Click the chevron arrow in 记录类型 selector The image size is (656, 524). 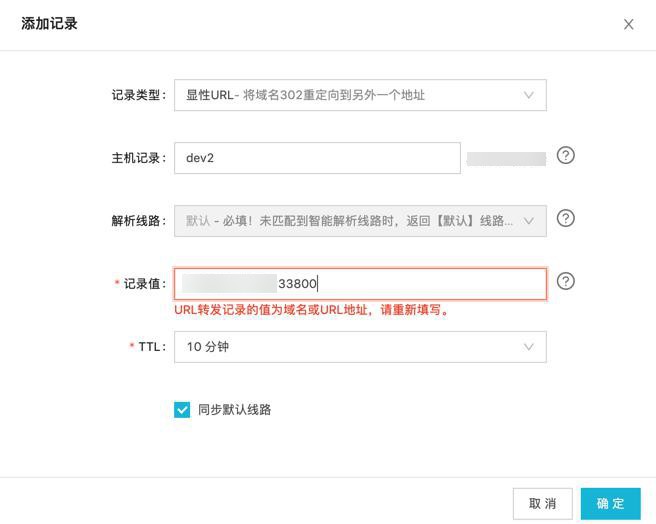[528, 95]
